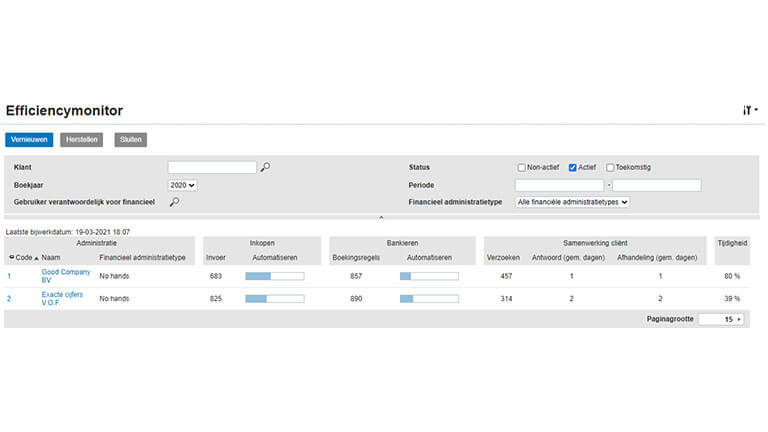
Task: Uncheck the Actief status checkbox
Action: coord(573,167)
